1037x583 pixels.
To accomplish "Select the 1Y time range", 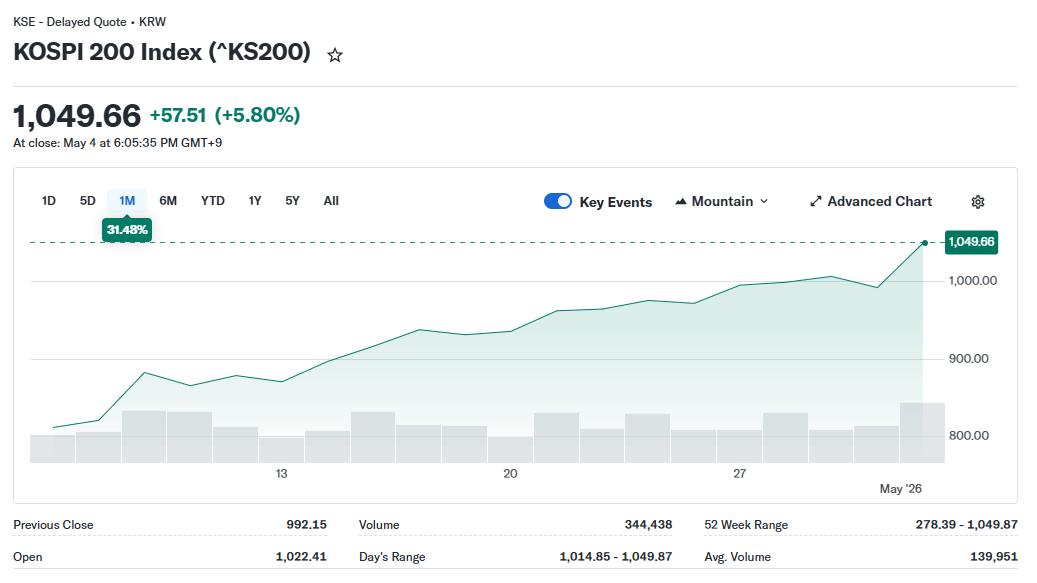I will click(255, 200).
